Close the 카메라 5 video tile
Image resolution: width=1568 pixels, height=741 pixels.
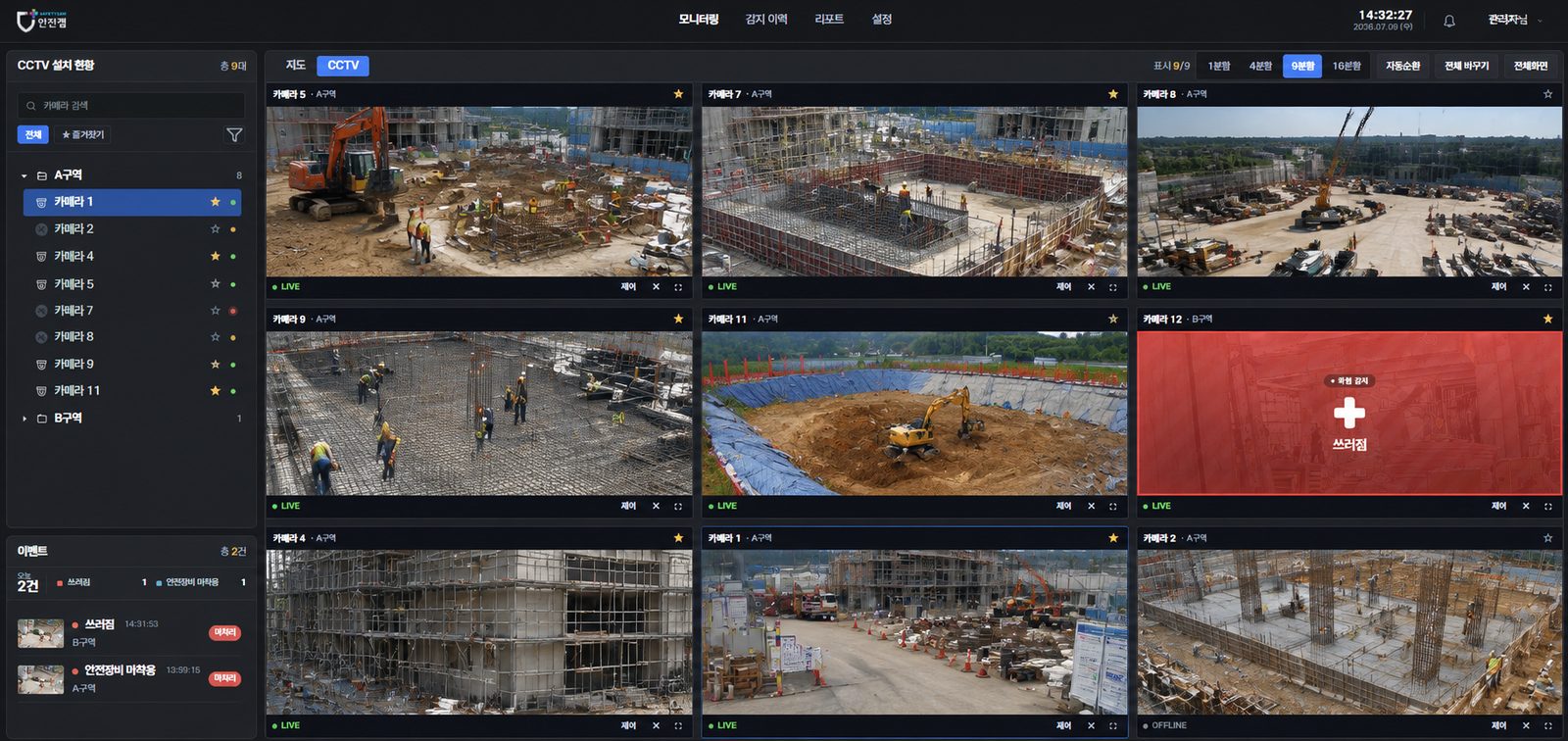click(656, 287)
